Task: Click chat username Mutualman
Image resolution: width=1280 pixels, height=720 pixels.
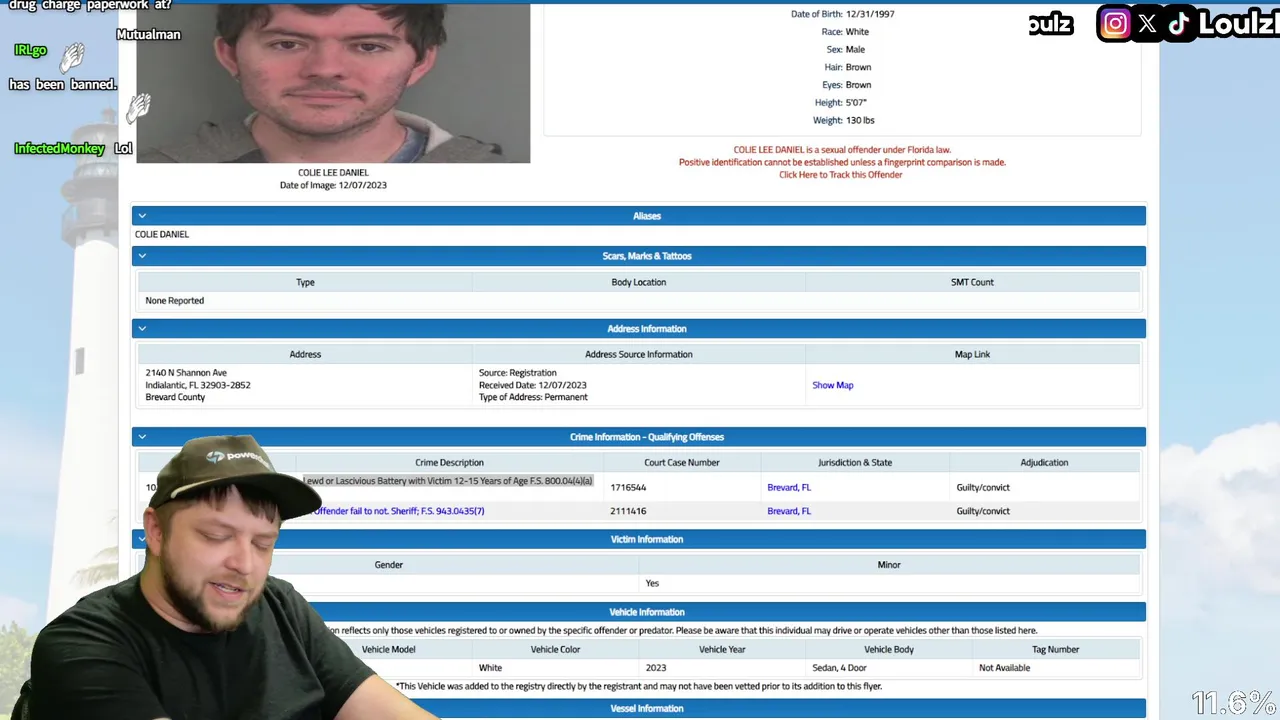Action: [148, 35]
